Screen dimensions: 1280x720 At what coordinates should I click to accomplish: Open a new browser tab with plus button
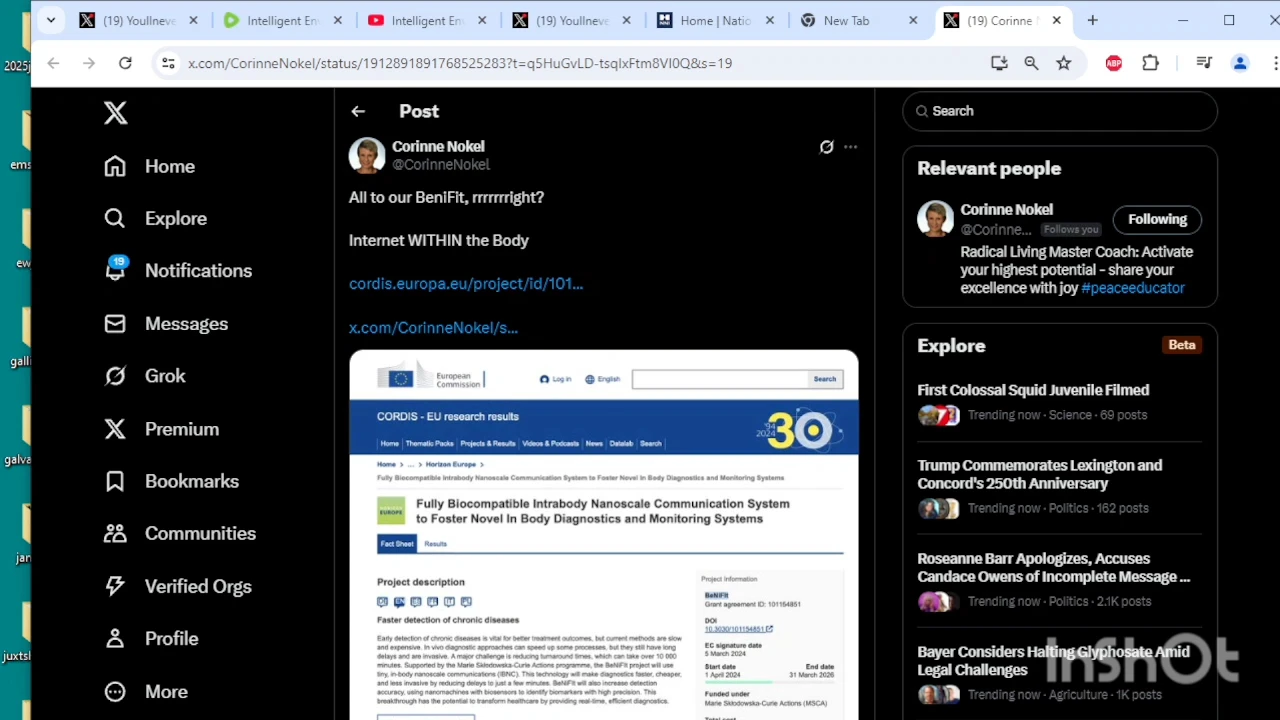point(1092,20)
